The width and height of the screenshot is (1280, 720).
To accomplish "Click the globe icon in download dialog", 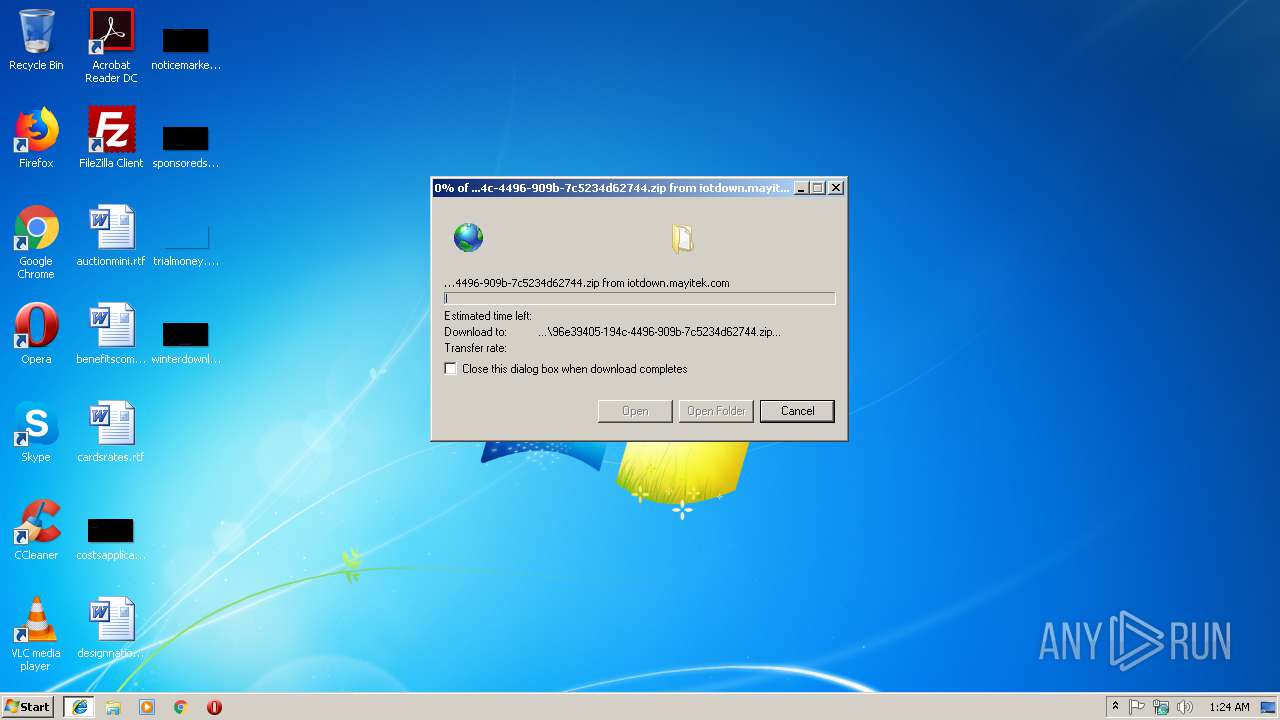I will pos(468,237).
